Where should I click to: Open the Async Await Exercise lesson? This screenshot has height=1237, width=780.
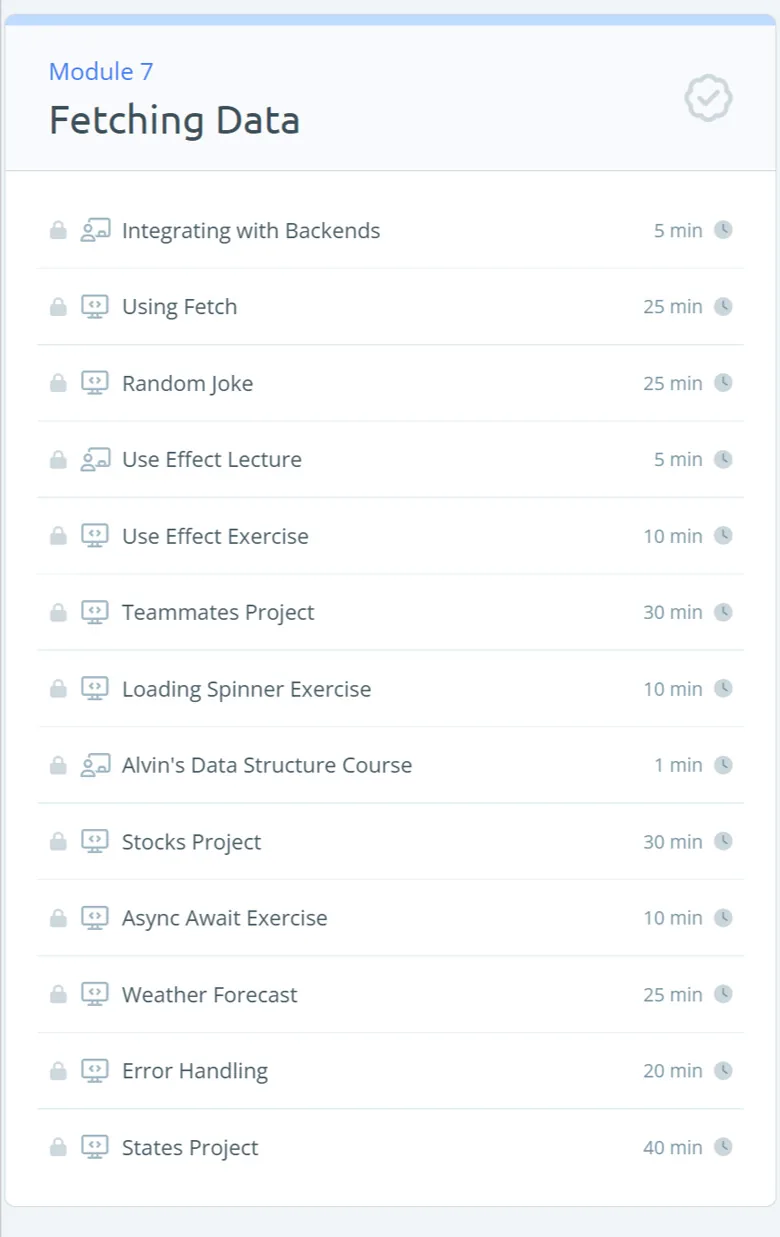[x=390, y=918]
